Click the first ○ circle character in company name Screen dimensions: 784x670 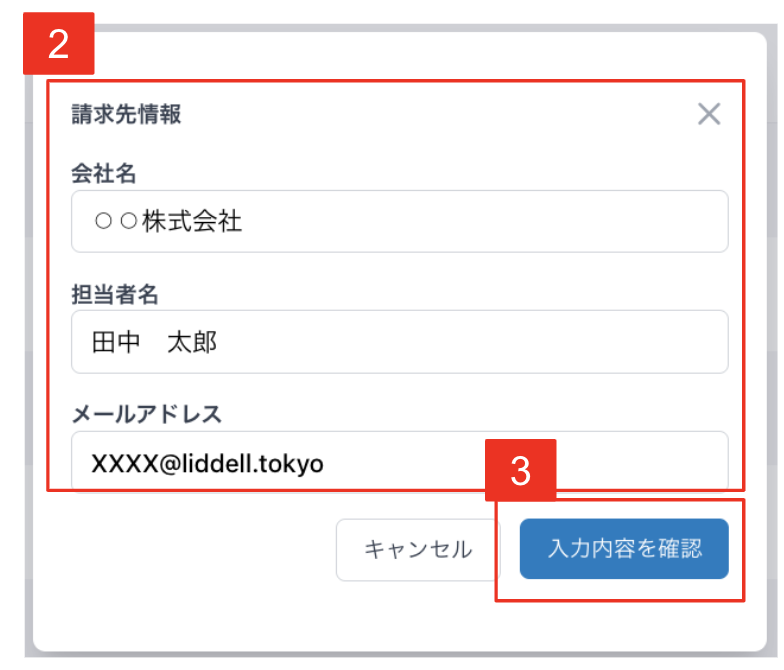click(104, 221)
